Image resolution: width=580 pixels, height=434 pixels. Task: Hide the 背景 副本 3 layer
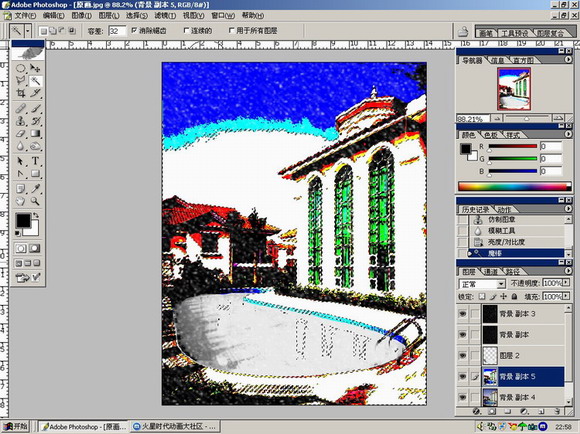point(462,314)
